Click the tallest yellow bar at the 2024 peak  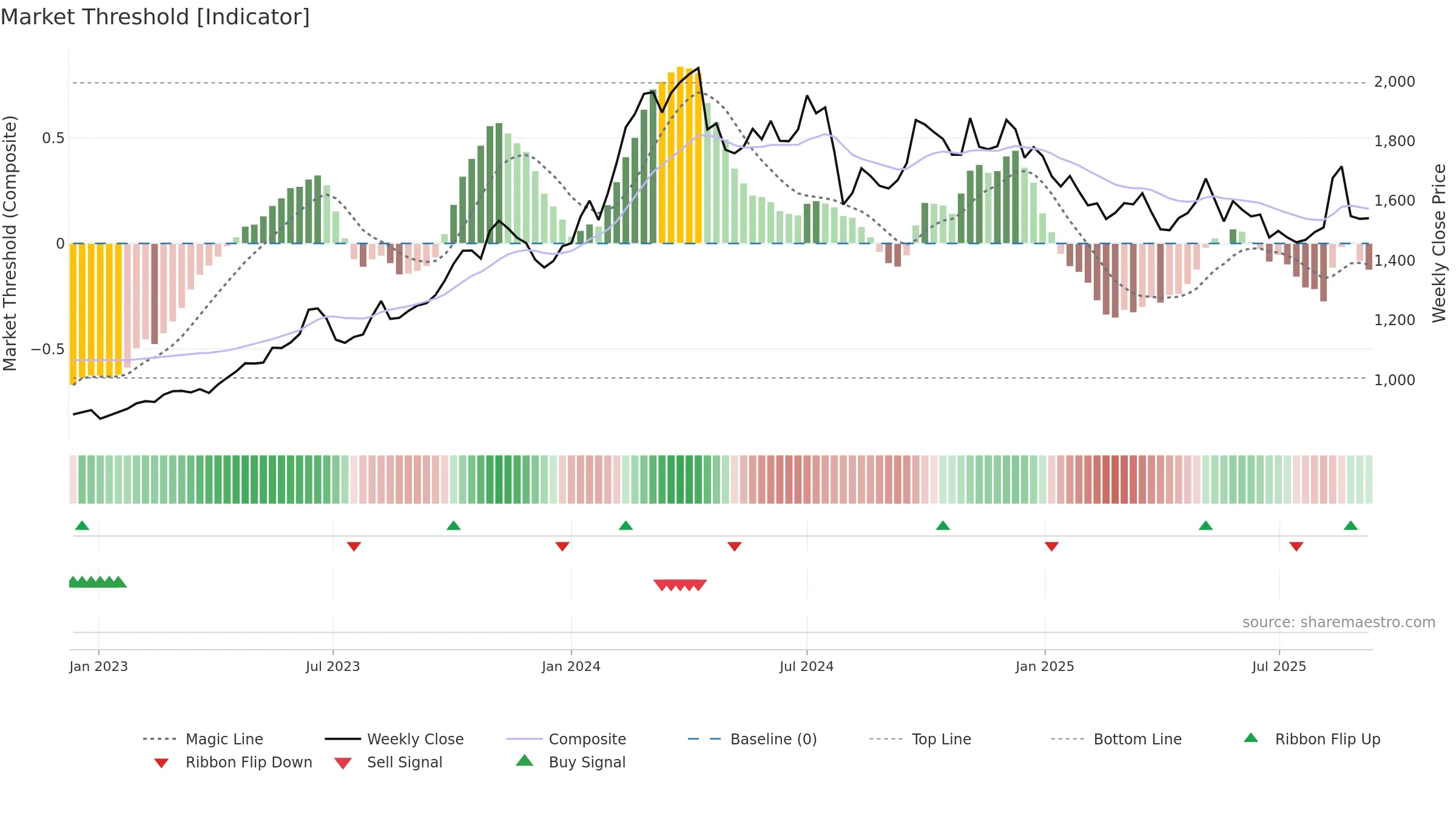(680, 155)
